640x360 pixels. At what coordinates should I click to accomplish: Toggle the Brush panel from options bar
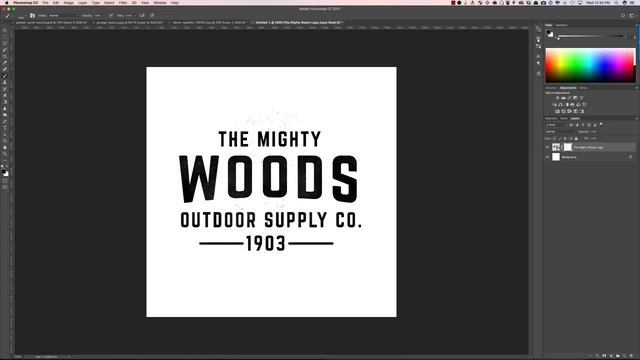tap(32, 16)
